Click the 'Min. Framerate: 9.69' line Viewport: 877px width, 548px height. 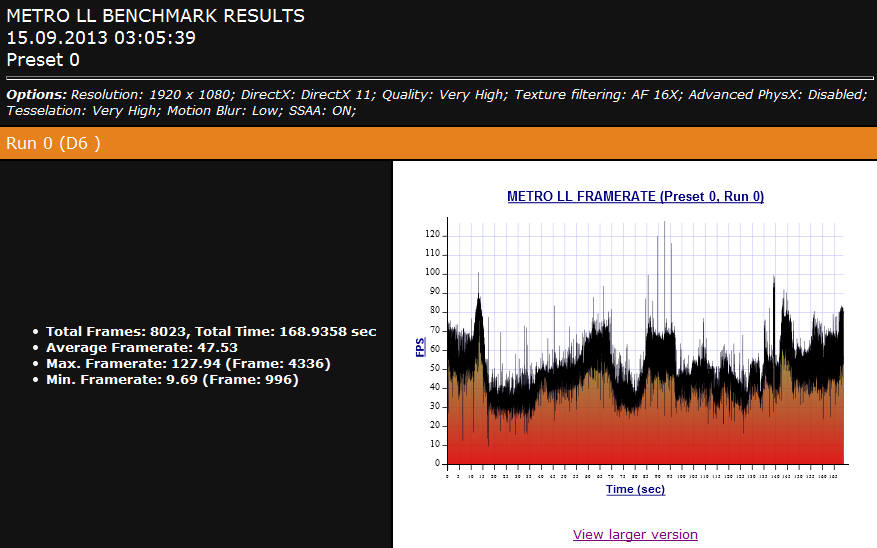point(172,380)
